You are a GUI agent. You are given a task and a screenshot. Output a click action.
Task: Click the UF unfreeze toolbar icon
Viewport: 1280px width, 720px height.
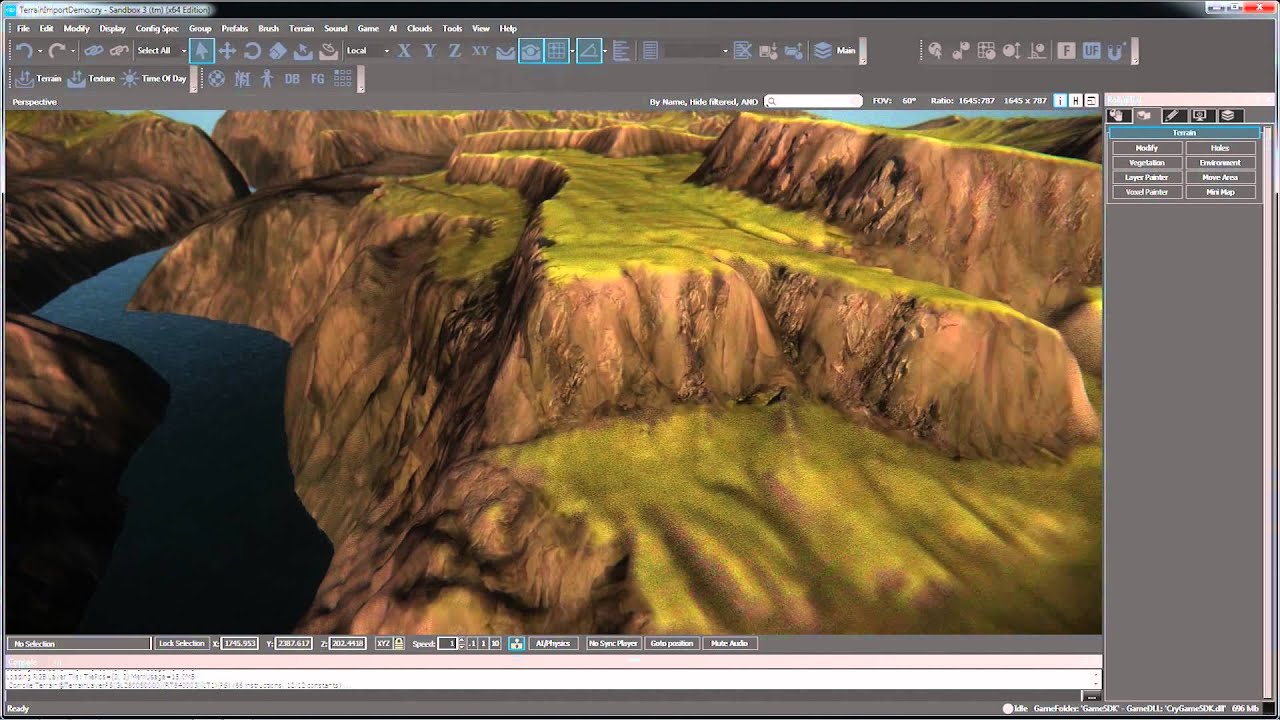1091,50
